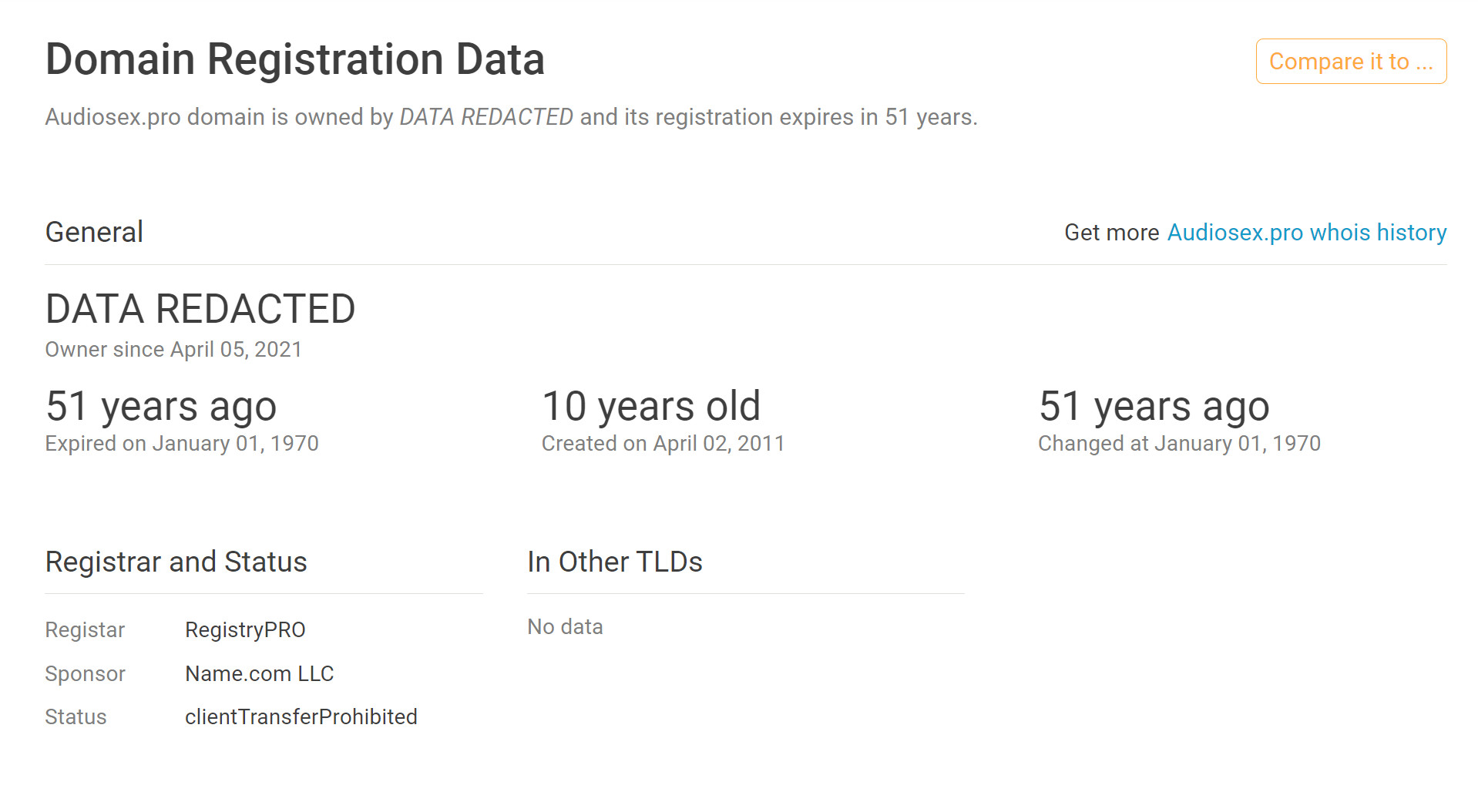Image resolution: width=1478 pixels, height=812 pixels.
Task: Click 'Expired on January 01, 1970' text
Action: (182, 444)
